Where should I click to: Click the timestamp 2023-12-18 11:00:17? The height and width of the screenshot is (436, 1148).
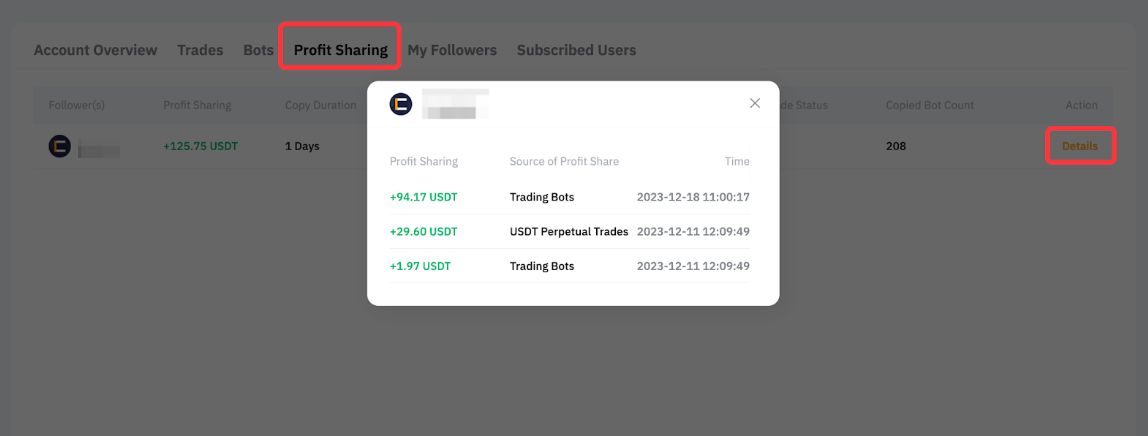coord(693,197)
